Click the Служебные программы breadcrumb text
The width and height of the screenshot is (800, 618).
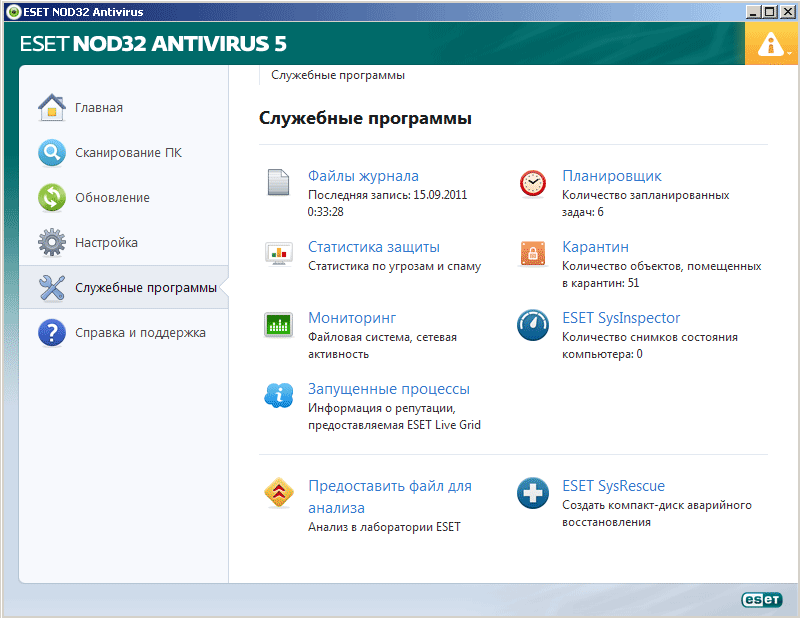[338, 75]
